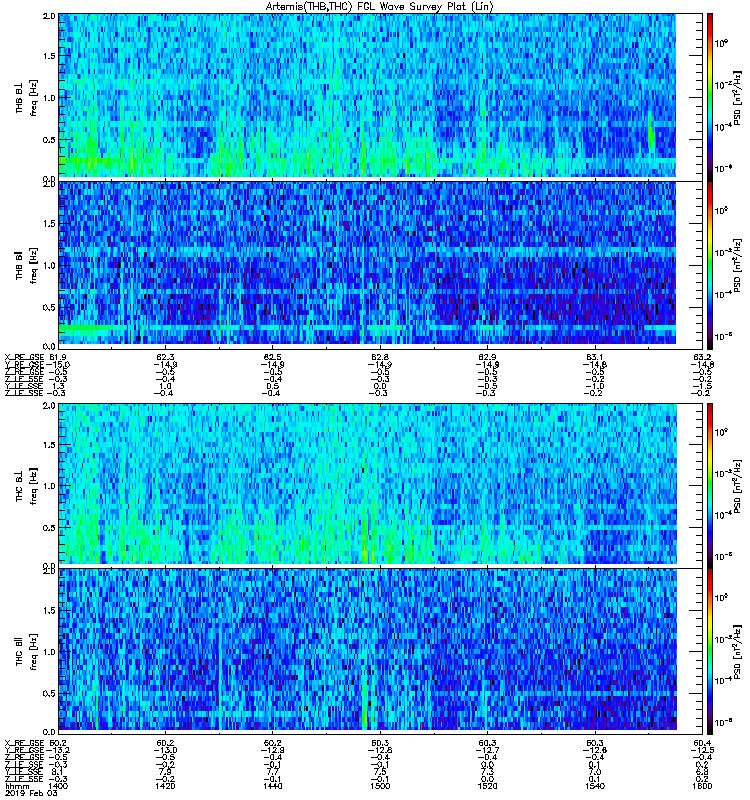750x800 pixels.
Task: Click the THC X_RE_GSE value '60.4'
Action: coord(703,743)
